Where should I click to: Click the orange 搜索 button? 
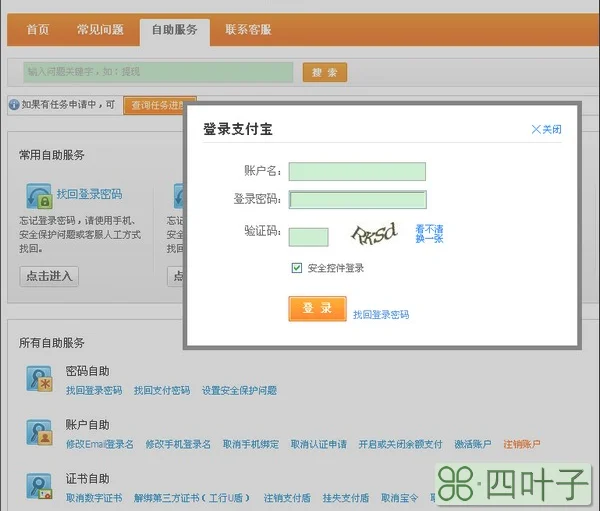coord(325,72)
